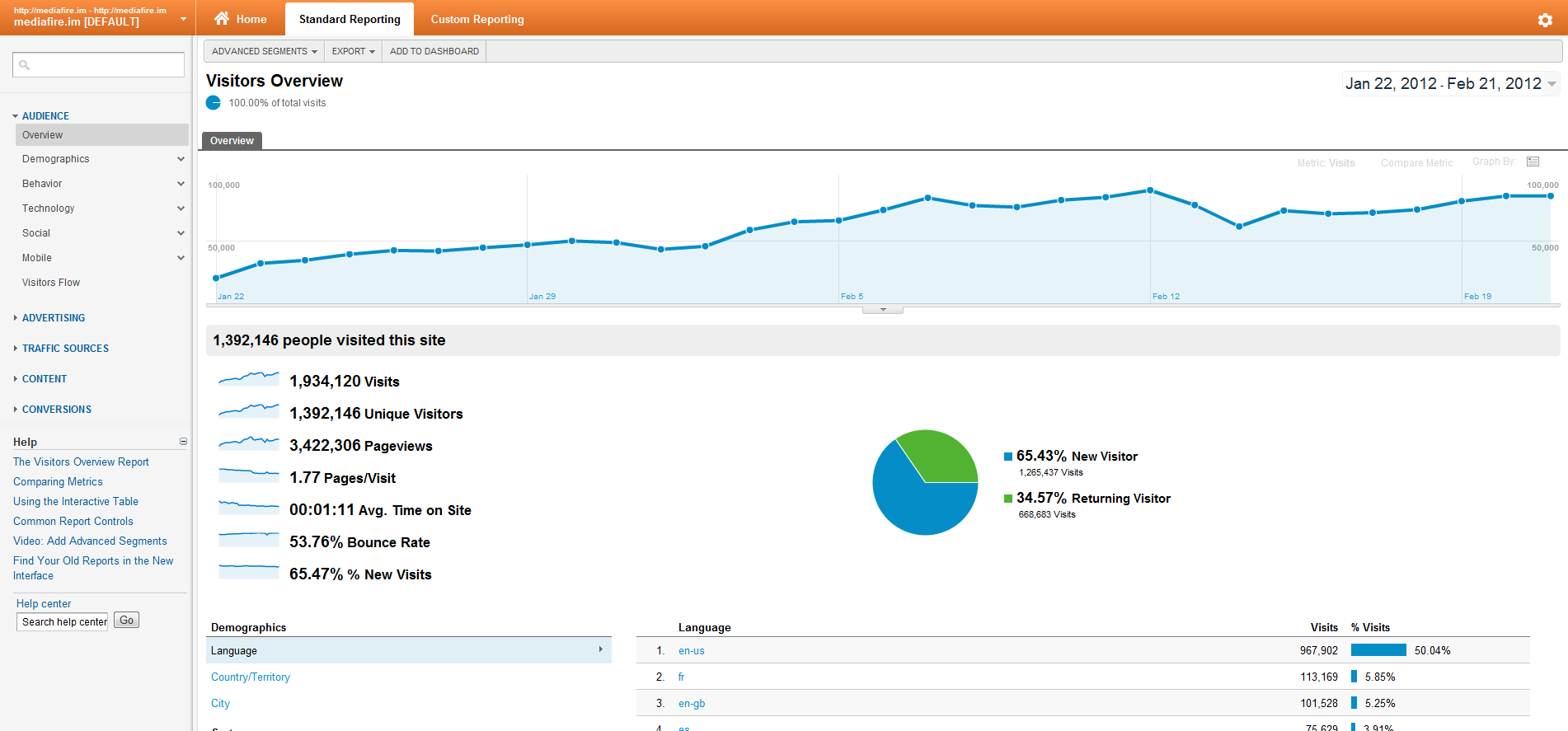The image size is (1568, 731).
Task: Click the segment pie icon beside total visits
Action: click(214, 103)
